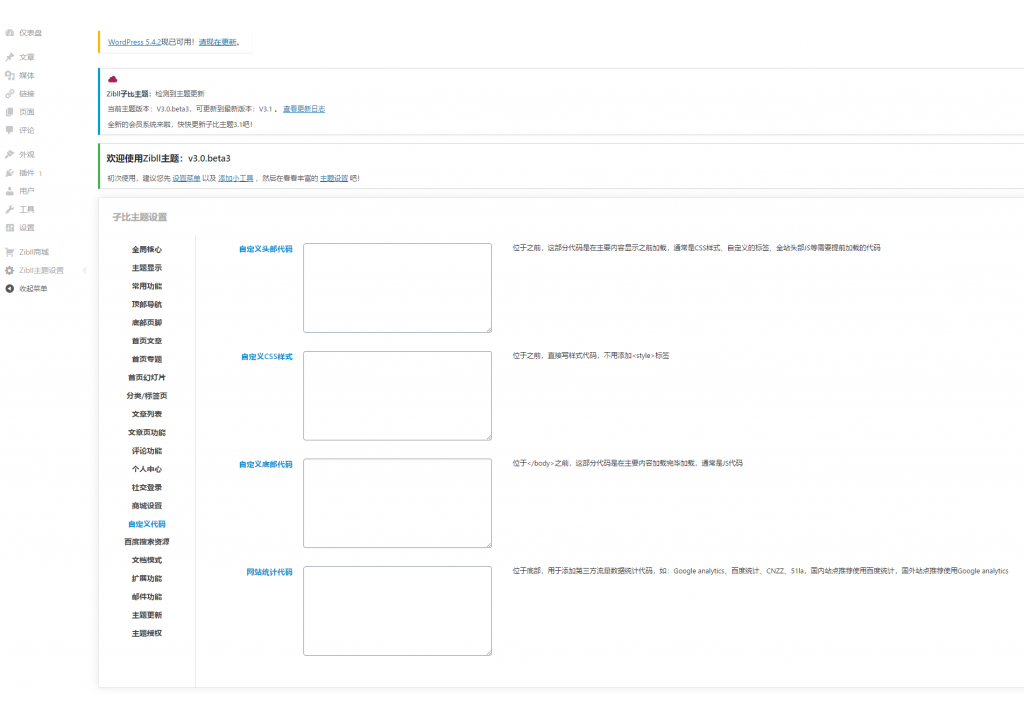Viewport: 1024px width, 723px height.
Task: Open the 主题设置 link in welcome notice
Action: pos(334,178)
